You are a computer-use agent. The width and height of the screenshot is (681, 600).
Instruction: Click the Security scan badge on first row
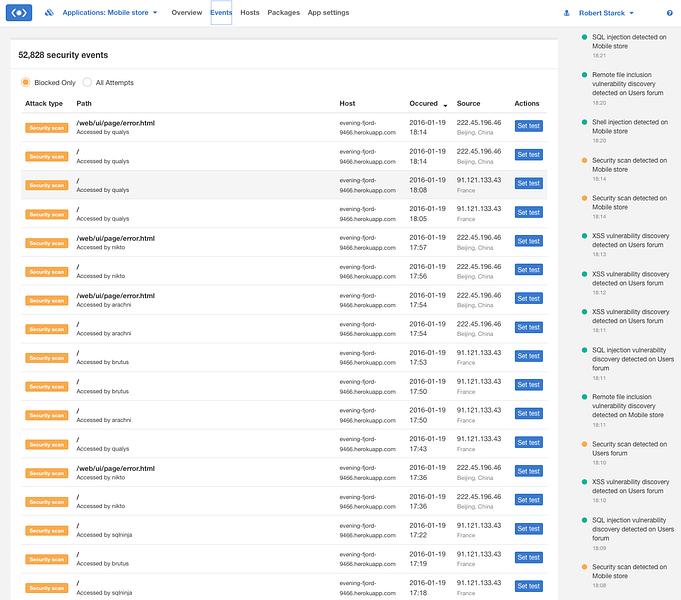[46, 128]
